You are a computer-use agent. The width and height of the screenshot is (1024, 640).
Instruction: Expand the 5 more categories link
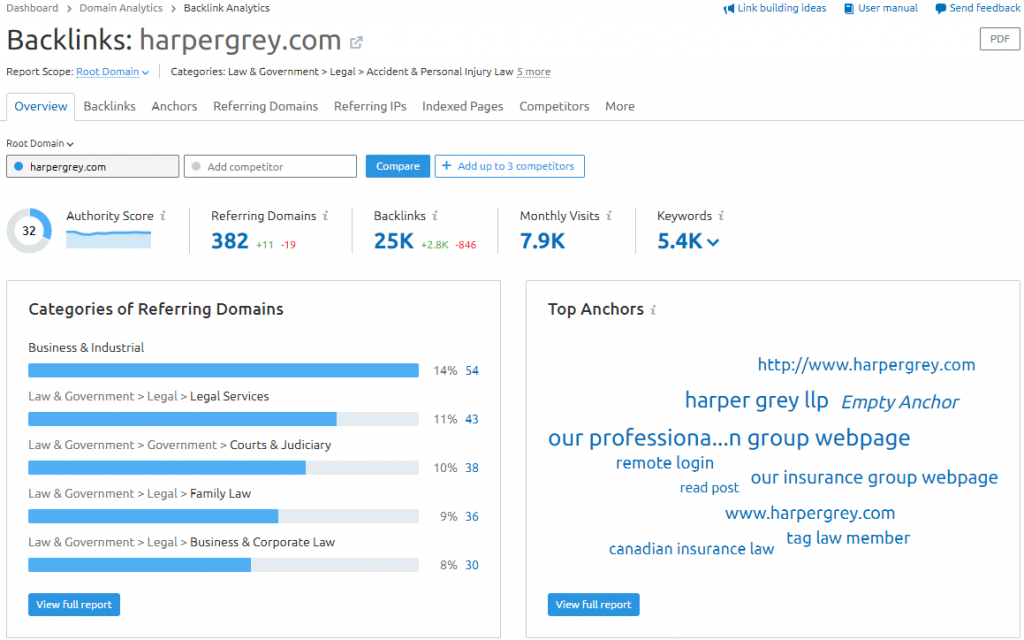click(x=534, y=72)
